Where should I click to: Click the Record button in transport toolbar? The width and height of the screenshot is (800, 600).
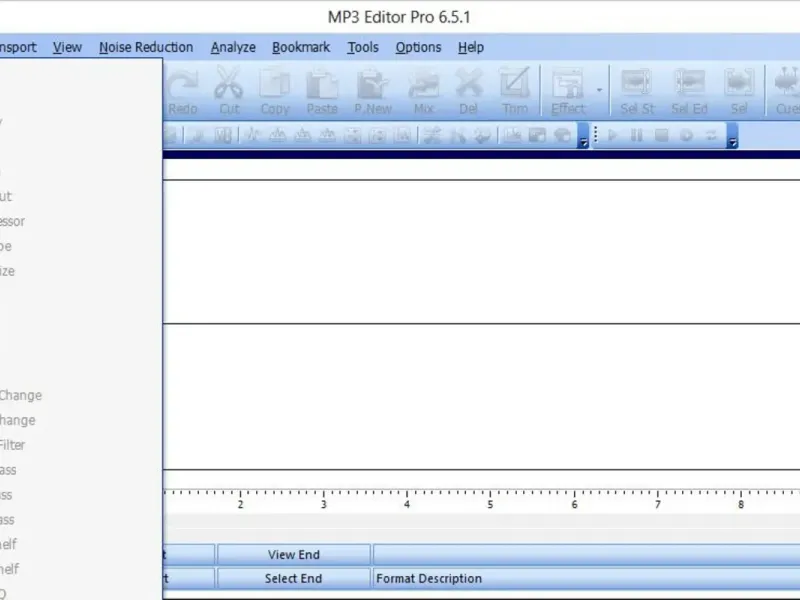pos(686,135)
